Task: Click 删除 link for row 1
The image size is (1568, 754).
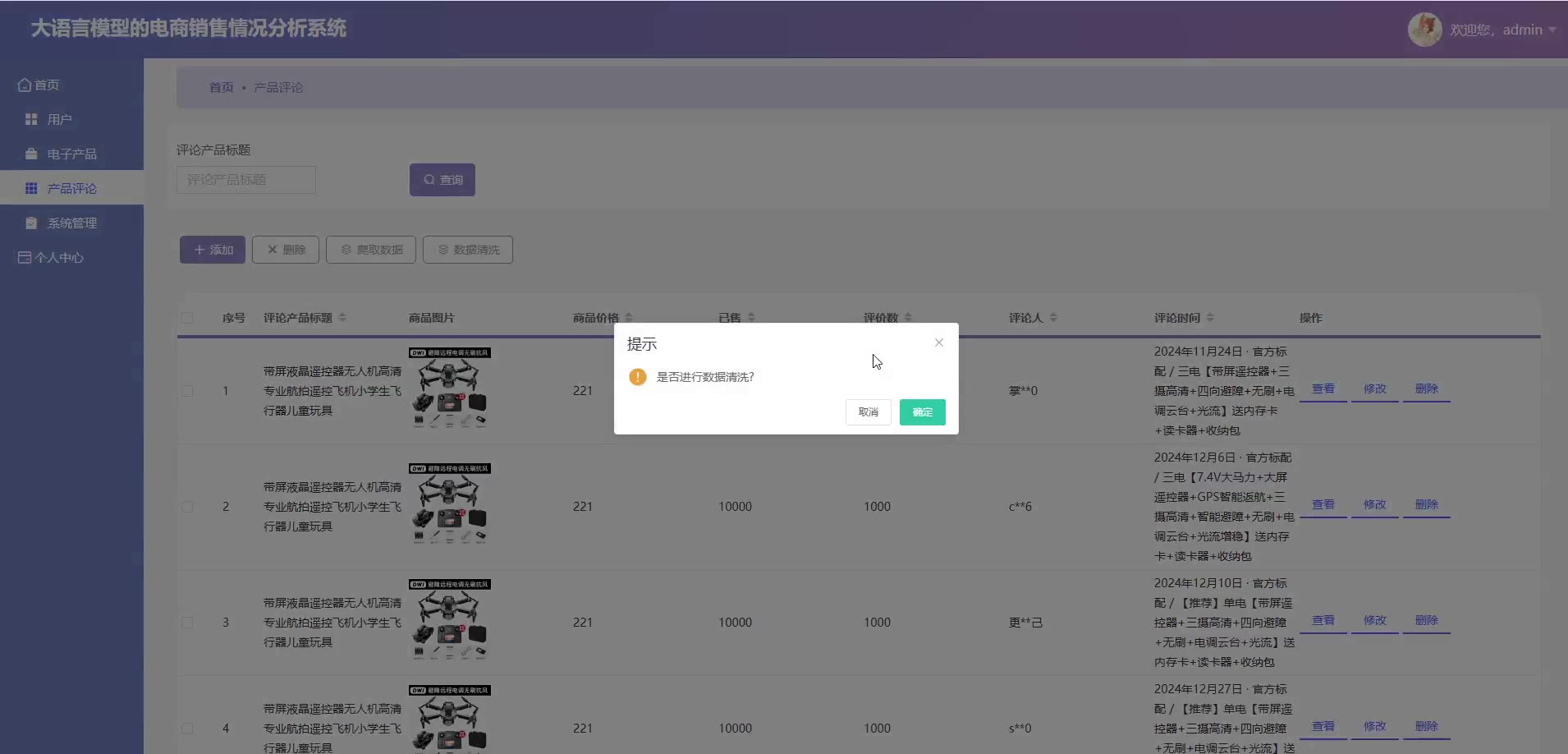Action: click(1427, 388)
